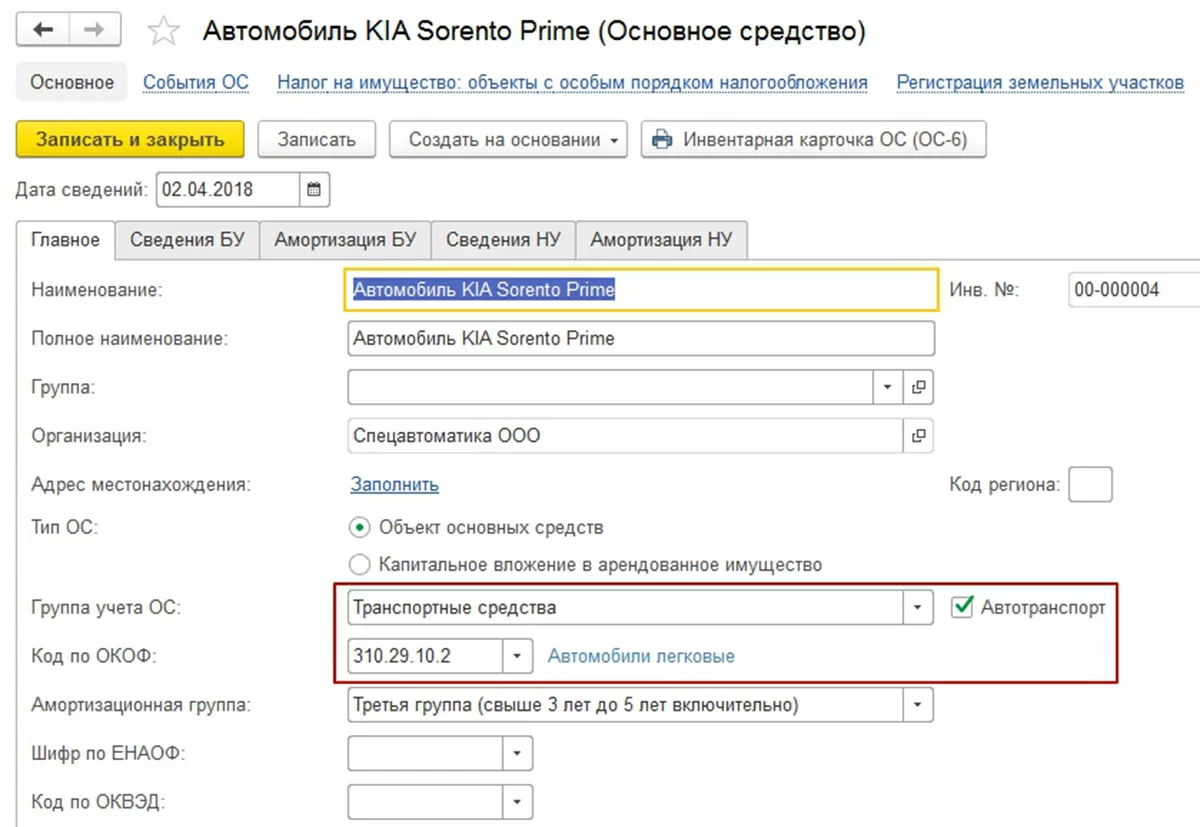Enable the Автотранспорт checkbox
This screenshot has height=827, width=1200.
coord(962,607)
